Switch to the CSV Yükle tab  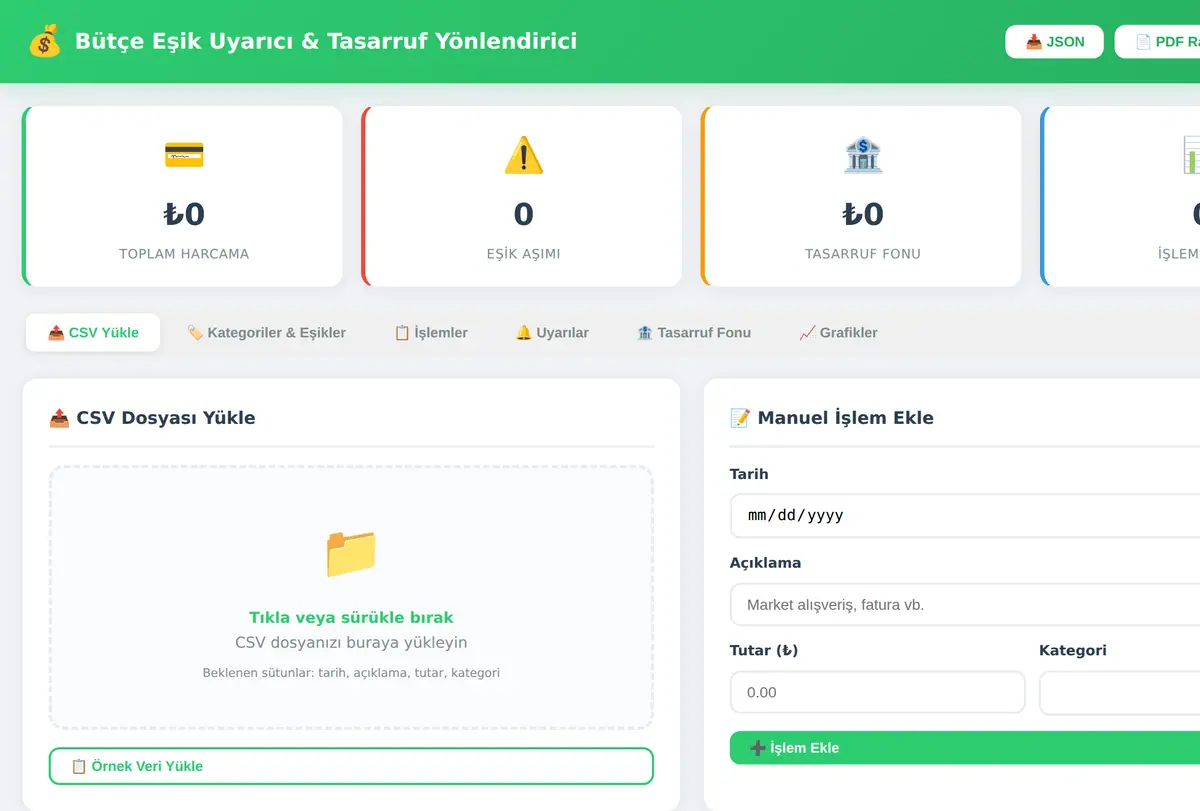pos(93,333)
